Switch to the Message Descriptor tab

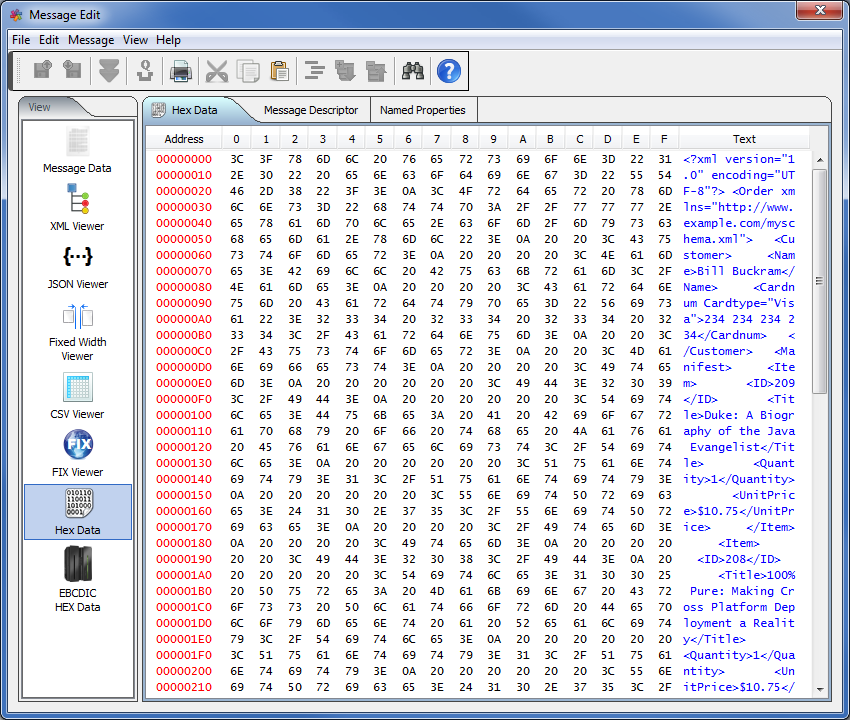(311, 110)
